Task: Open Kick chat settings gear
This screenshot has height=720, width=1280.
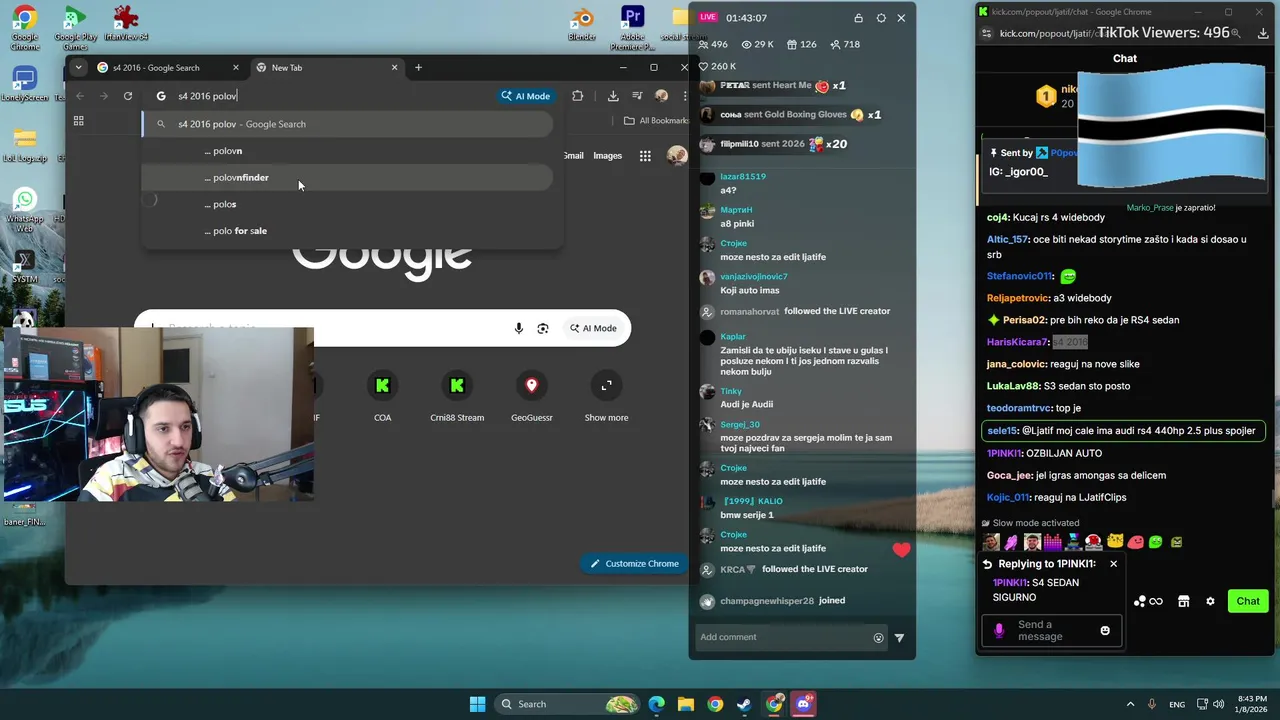Action: click(1210, 601)
